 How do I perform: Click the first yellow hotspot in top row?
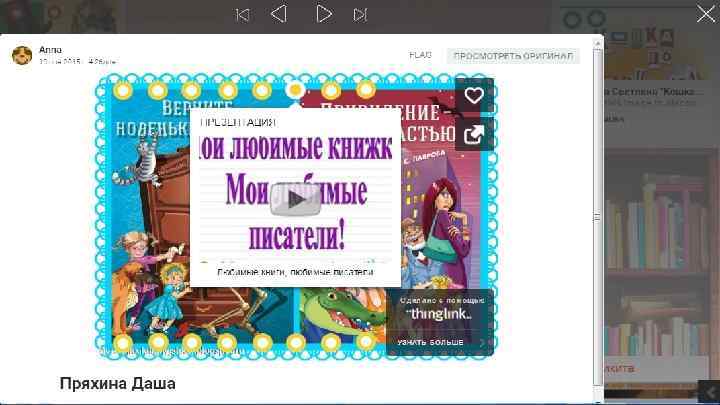pyautogui.click(x=123, y=90)
